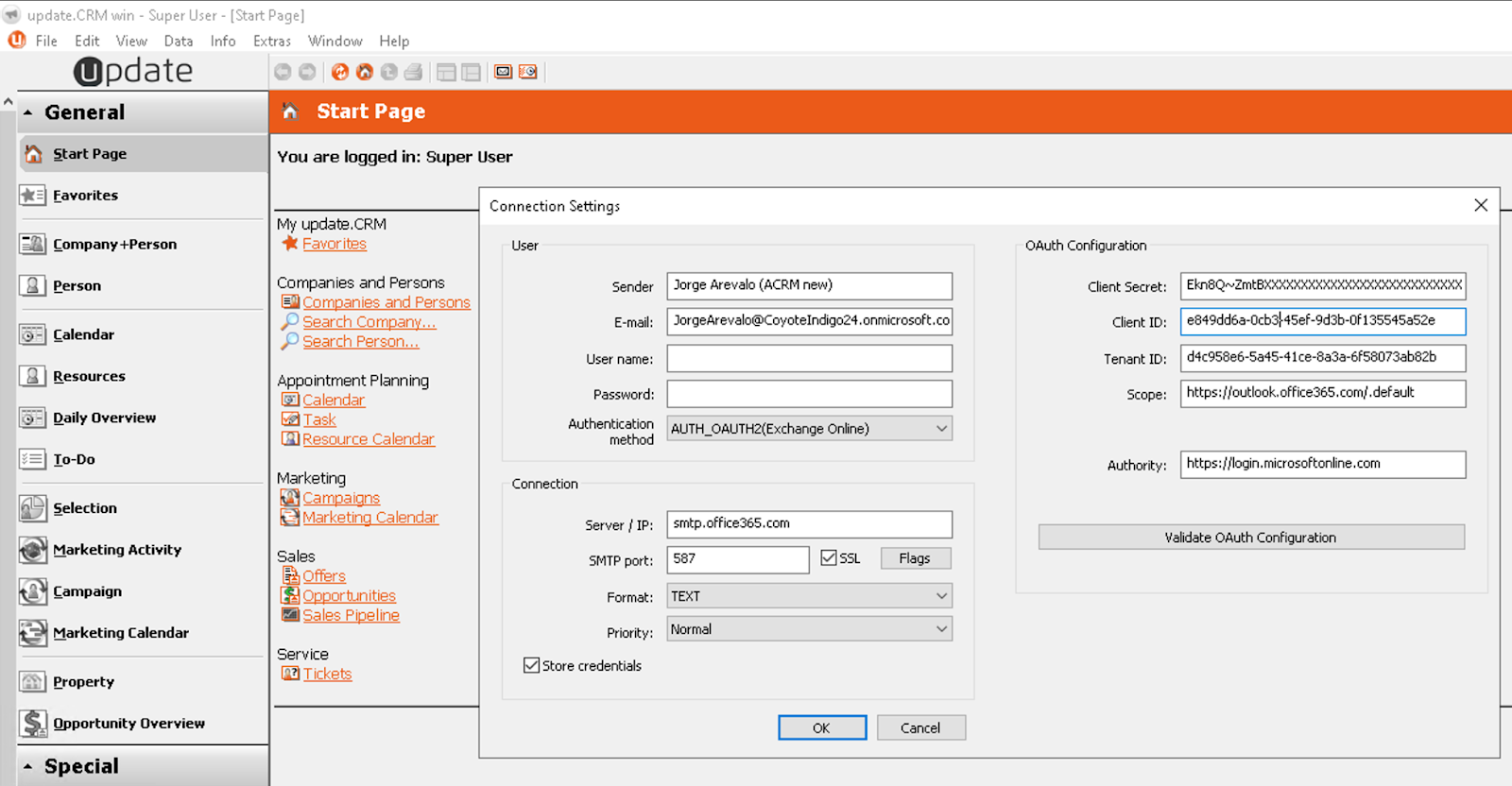1512x786 pixels.
Task: Open the Favorites link on Start Page
Action: [334, 244]
